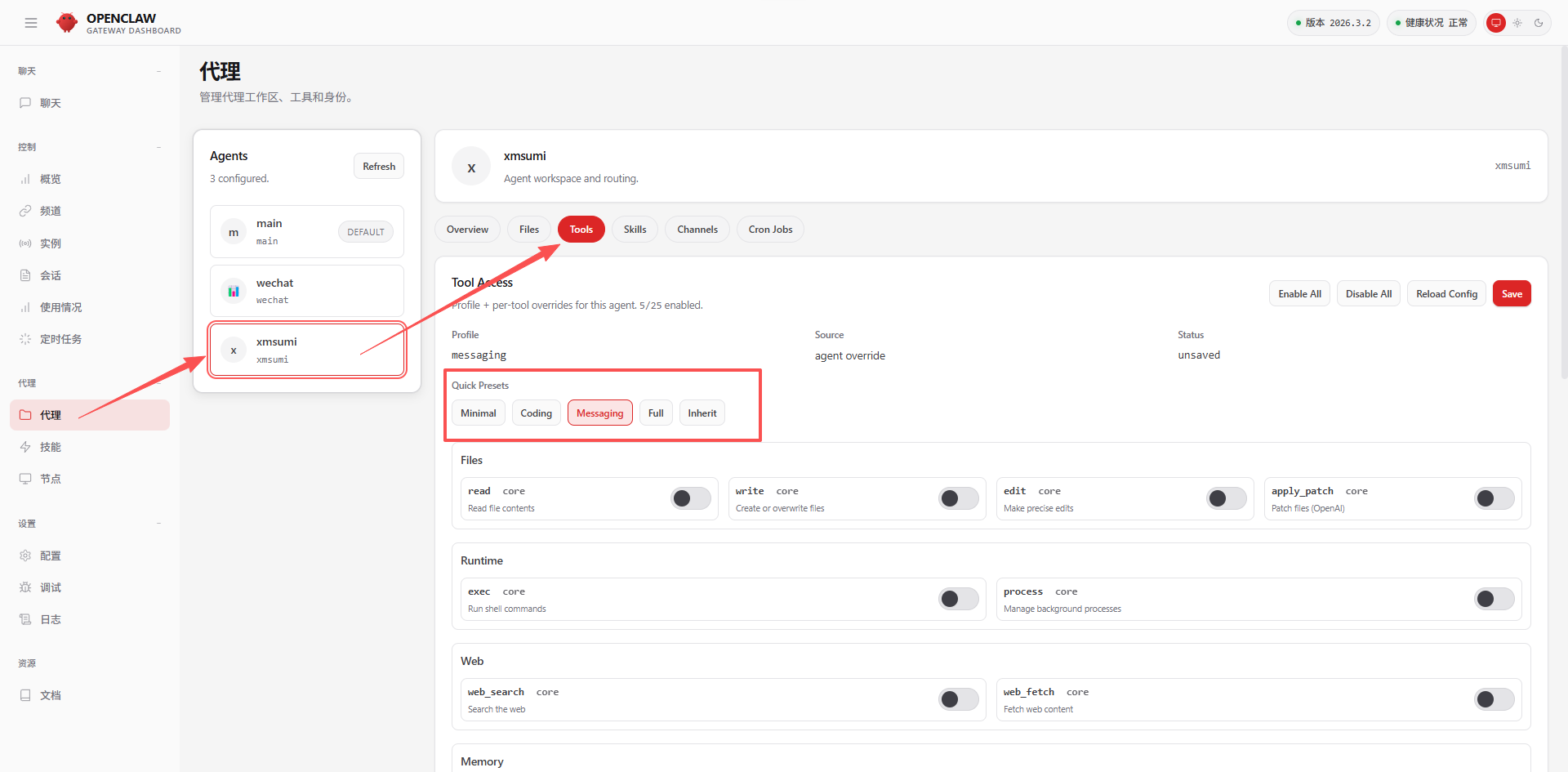Select the wechat agent card
The image size is (1568, 772).
tap(307, 291)
